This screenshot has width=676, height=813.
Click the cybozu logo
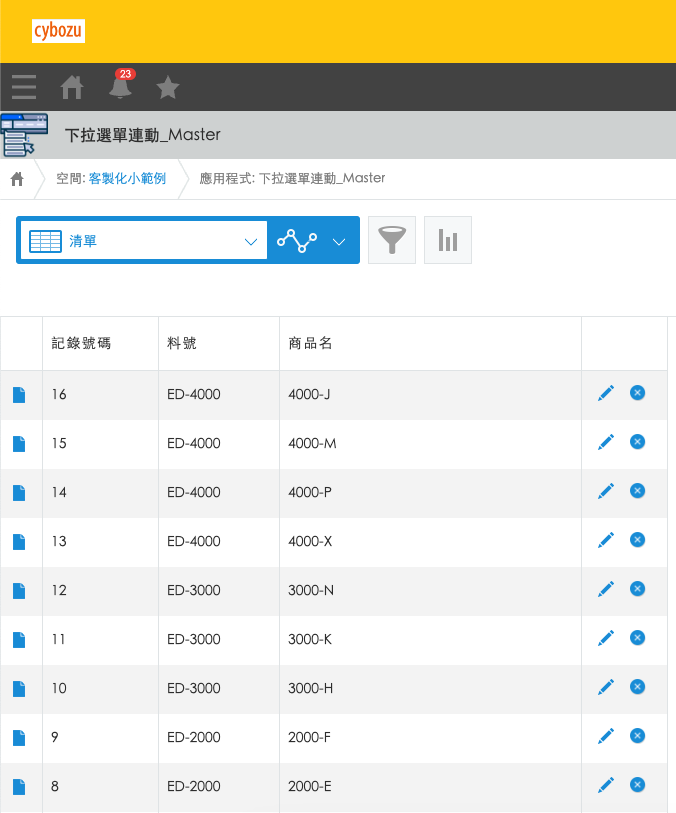(x=58, y=31)
